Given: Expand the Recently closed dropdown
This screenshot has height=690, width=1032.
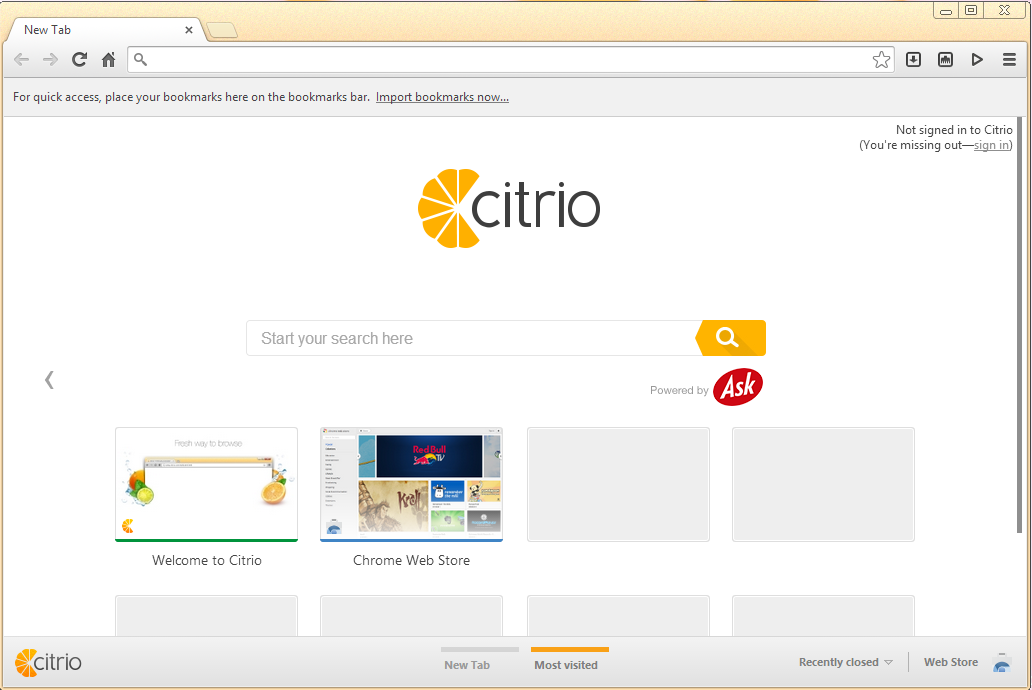Looking at the screenshot, I should coord(846,662).
